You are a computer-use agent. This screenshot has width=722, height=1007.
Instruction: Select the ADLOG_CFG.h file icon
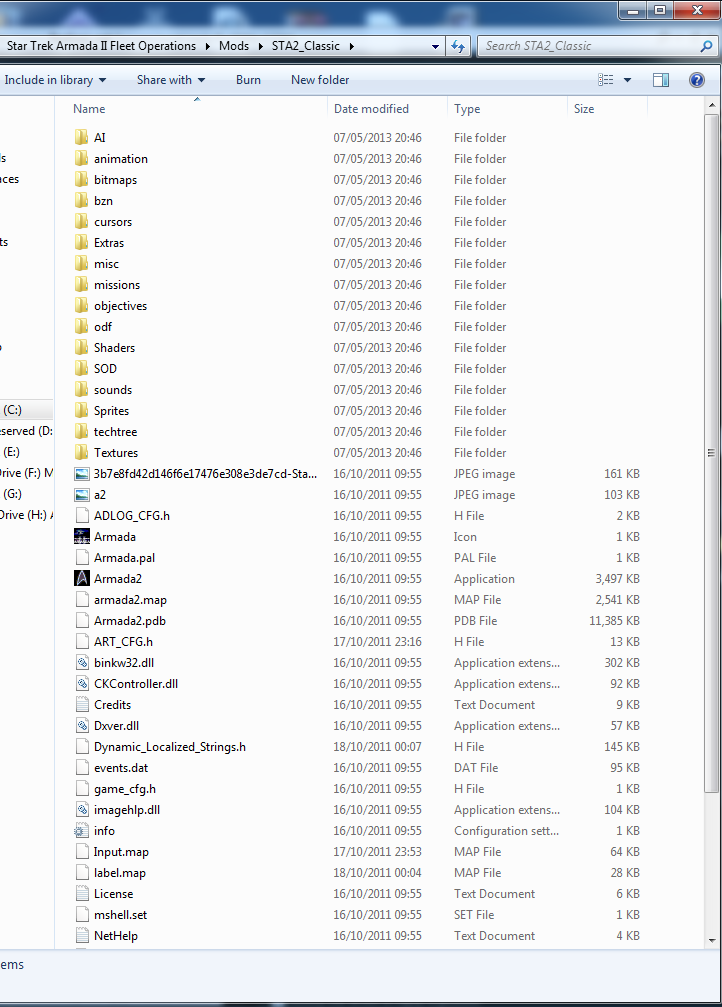(82, 516)
